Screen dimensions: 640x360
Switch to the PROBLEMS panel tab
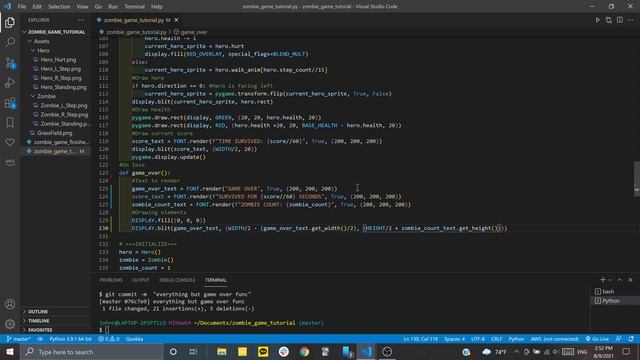(111, 280)
